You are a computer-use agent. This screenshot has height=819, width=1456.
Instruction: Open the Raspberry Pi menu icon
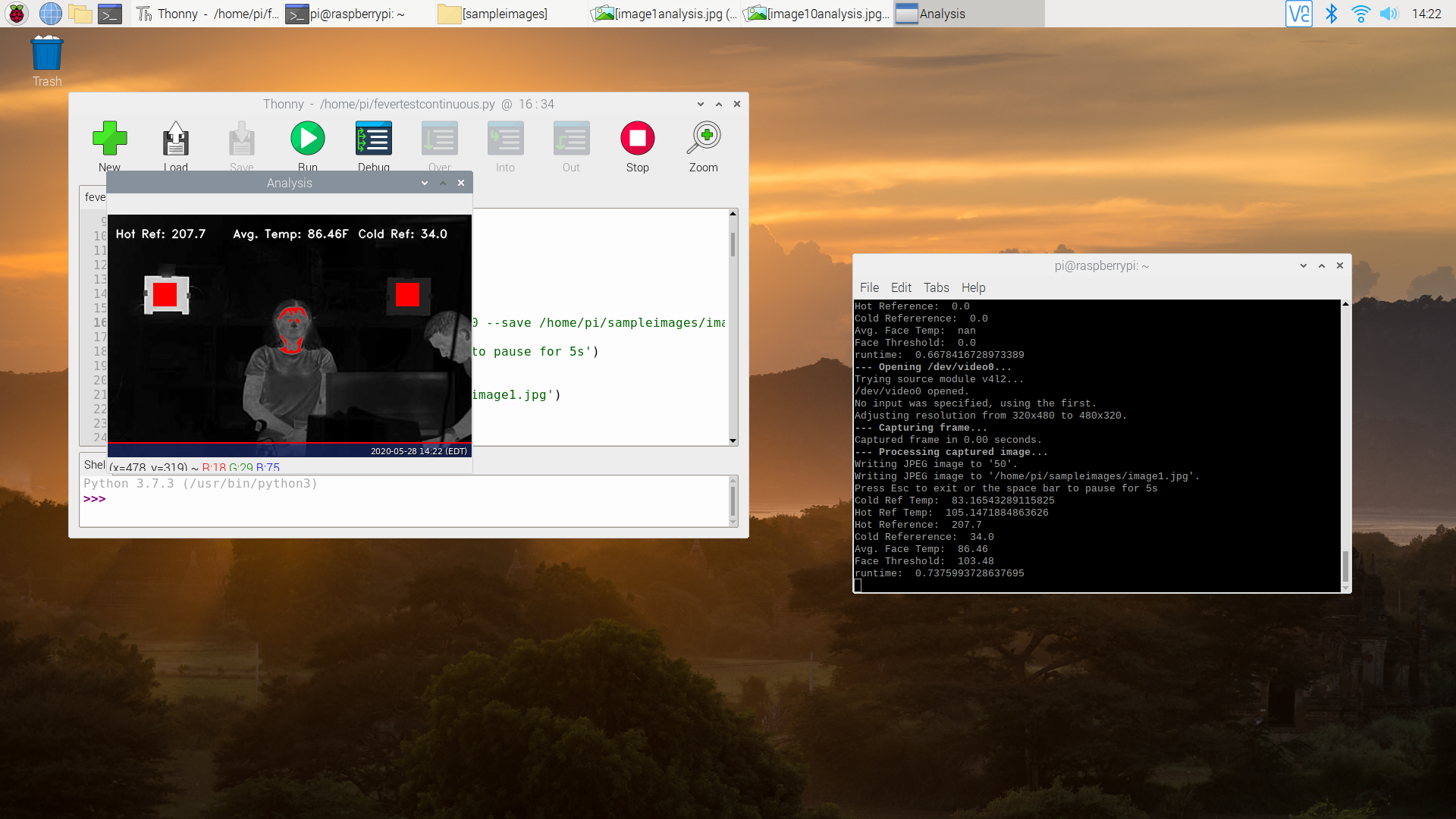17,14
